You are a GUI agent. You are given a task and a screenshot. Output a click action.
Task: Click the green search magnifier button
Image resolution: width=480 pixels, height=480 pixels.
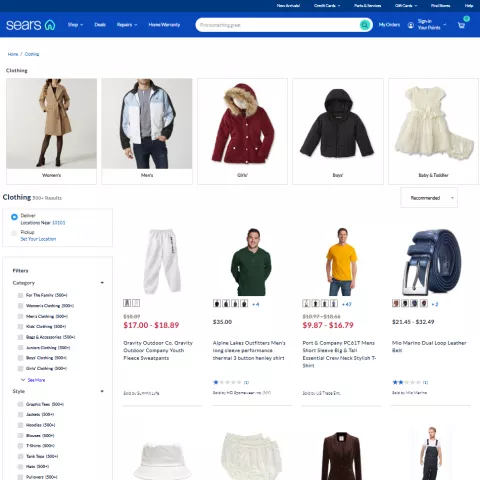(365, 25)
